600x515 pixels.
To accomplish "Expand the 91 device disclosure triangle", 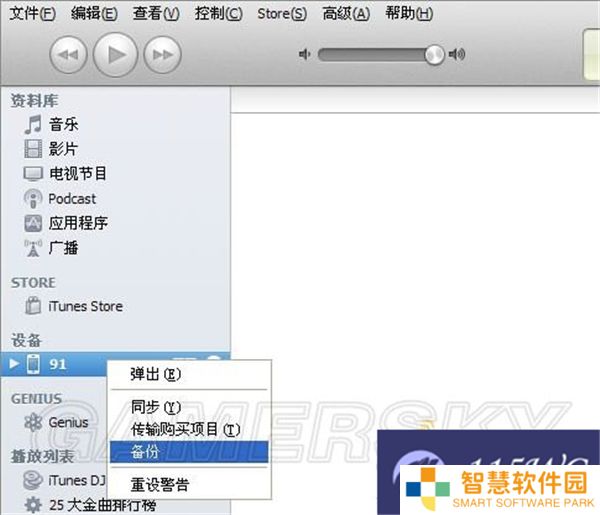I will [14, 363].
